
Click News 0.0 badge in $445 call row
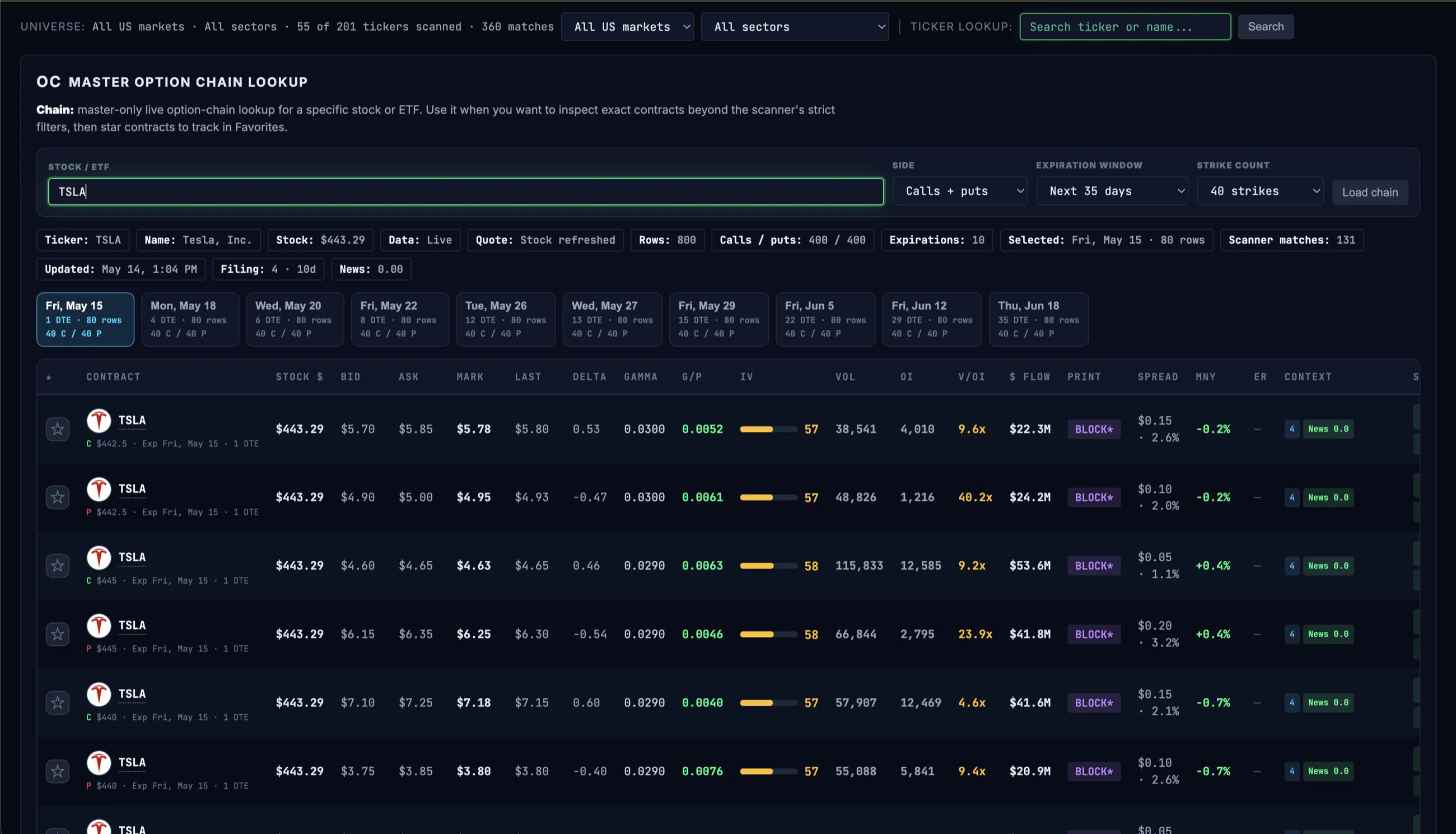click(1328, 566)
